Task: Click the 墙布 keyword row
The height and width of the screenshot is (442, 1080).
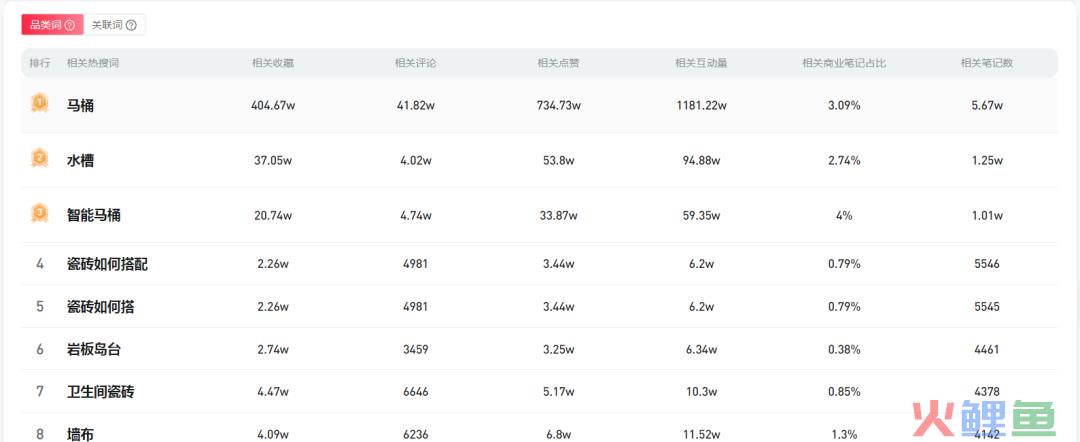Action: 80,434
